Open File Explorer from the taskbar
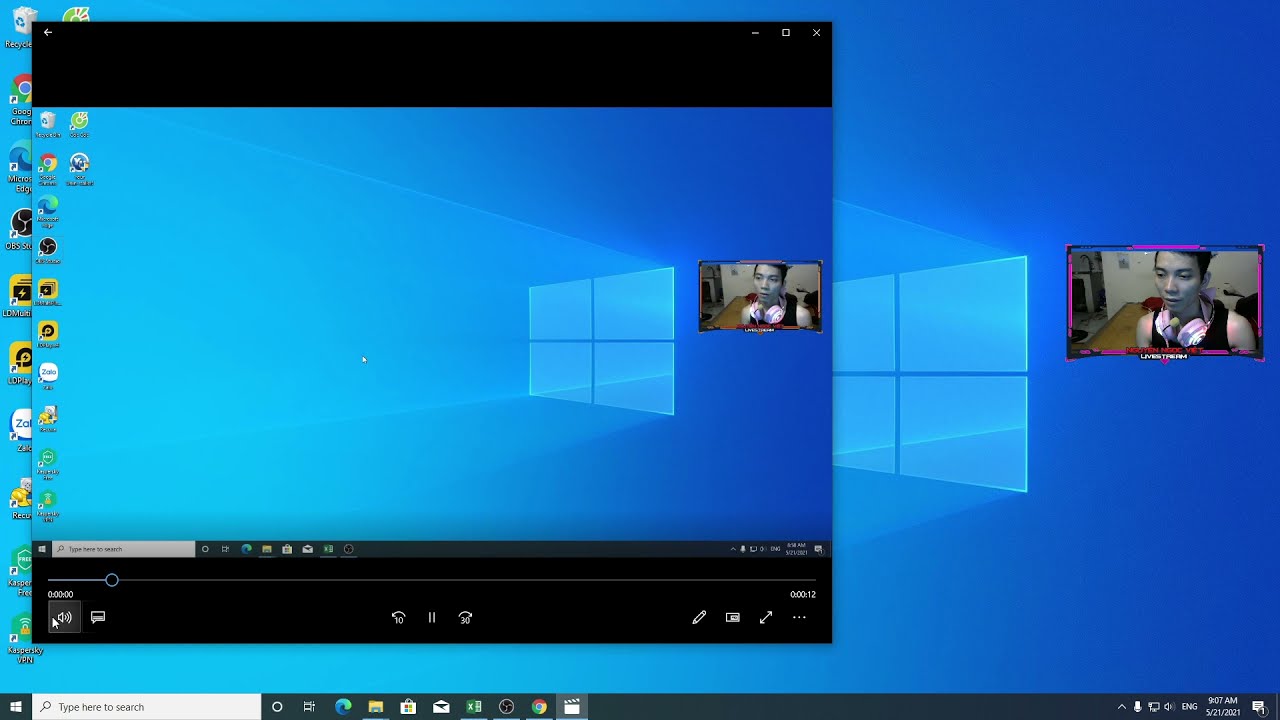The image size is (1280, 720). click(376, 707)
